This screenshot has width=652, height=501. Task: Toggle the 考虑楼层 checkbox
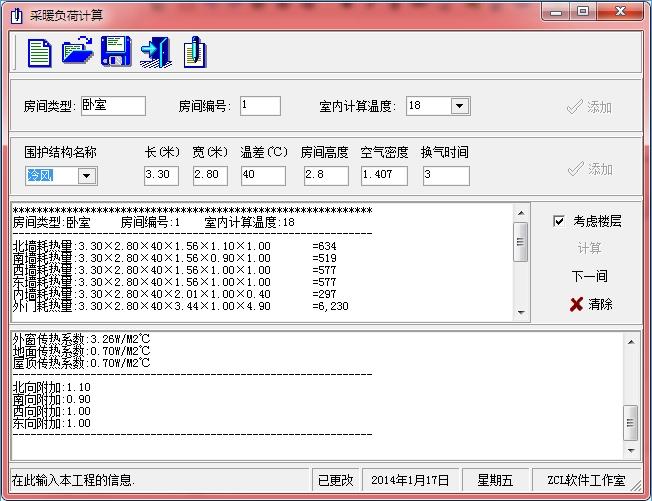click(x=559, y=221)
